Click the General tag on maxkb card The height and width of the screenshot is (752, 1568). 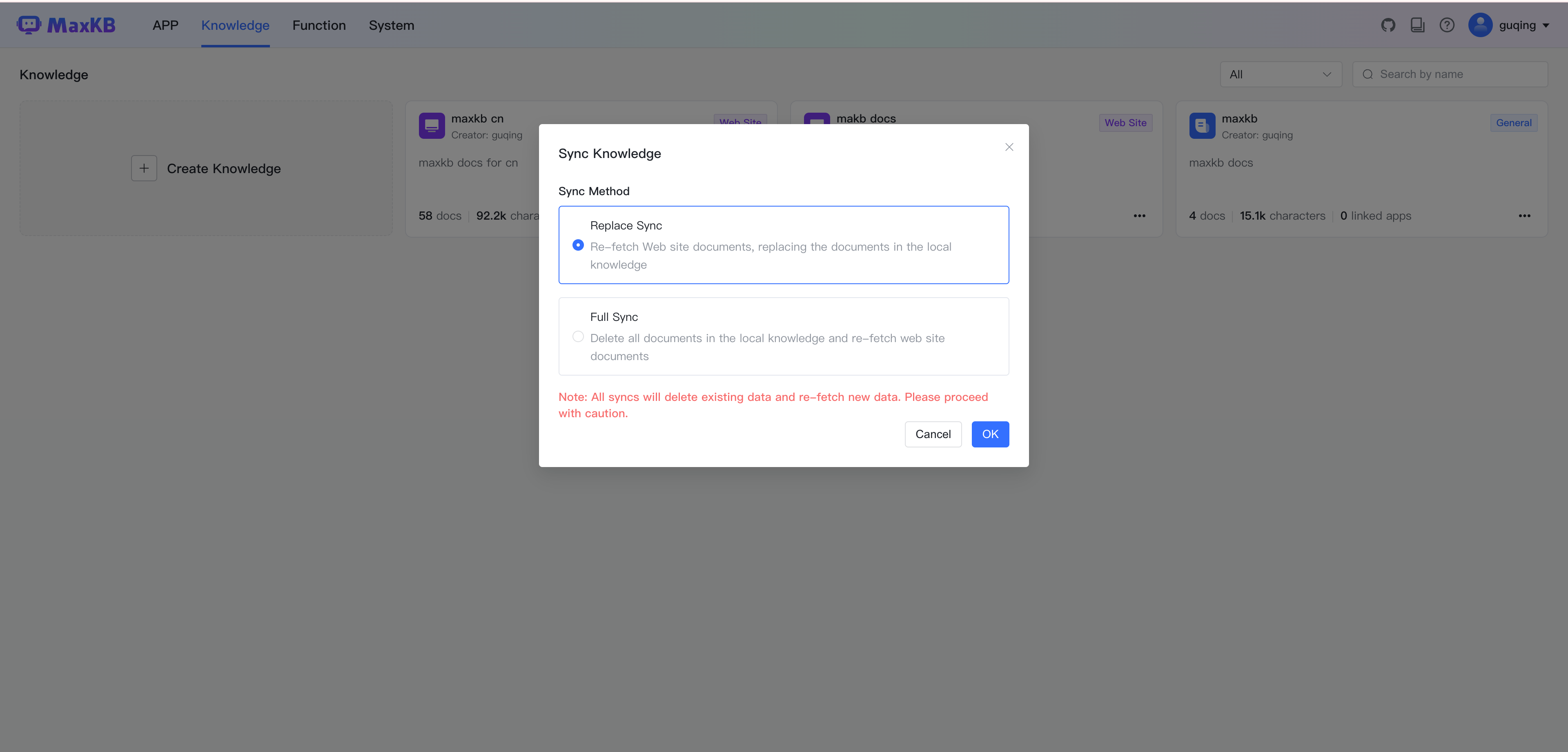point(1513,123)
